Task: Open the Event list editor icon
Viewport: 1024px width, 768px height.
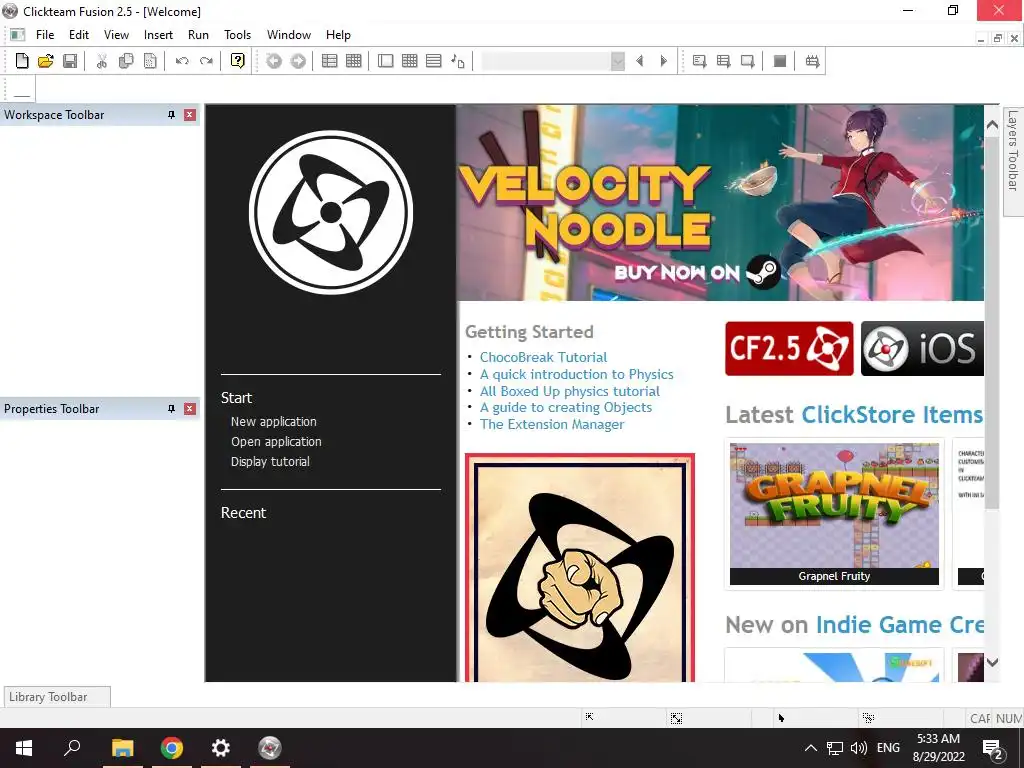Action: point(434,61)
